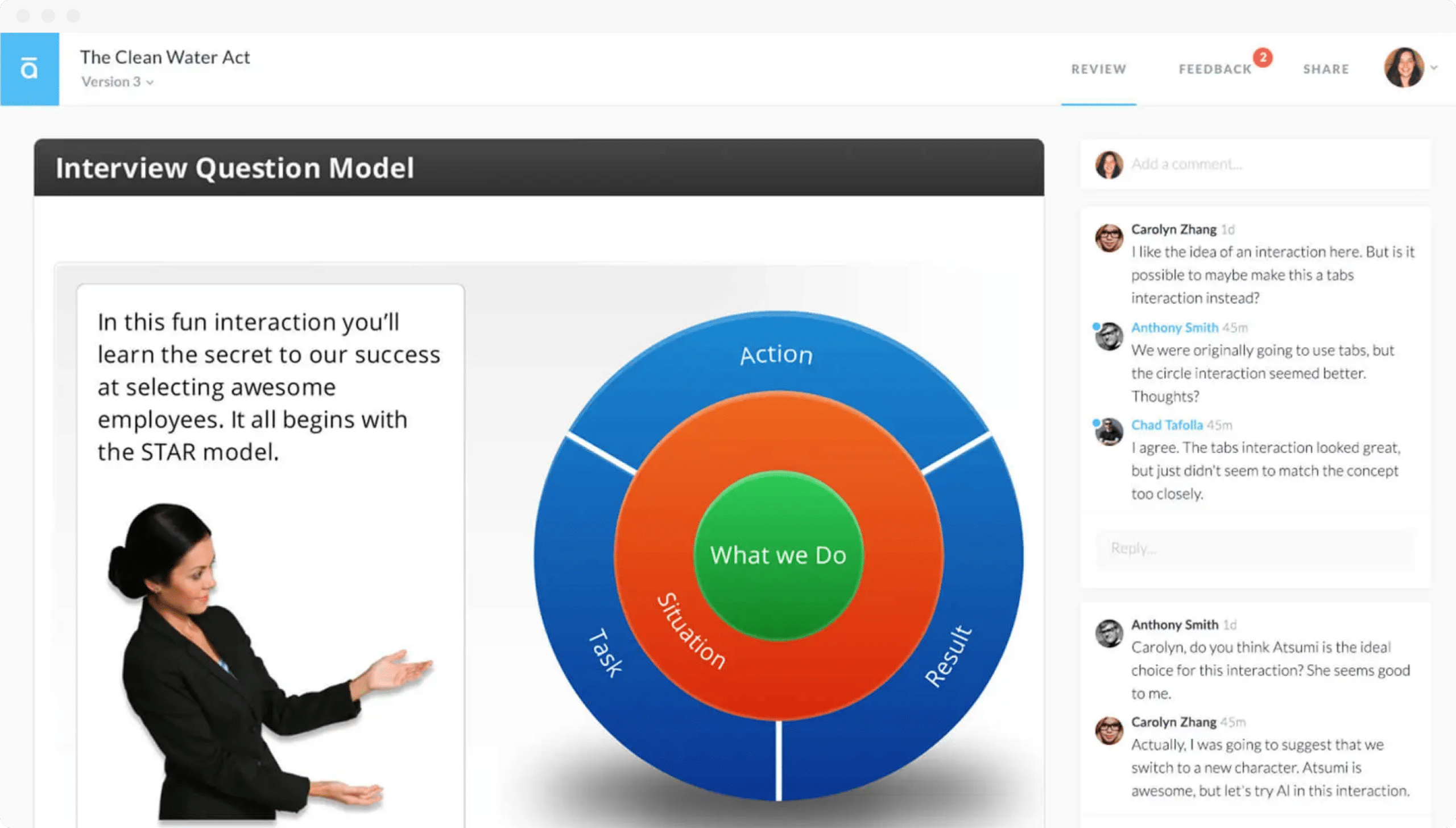
Task: Switch to the Review tab
Action: pos(1098,69)
